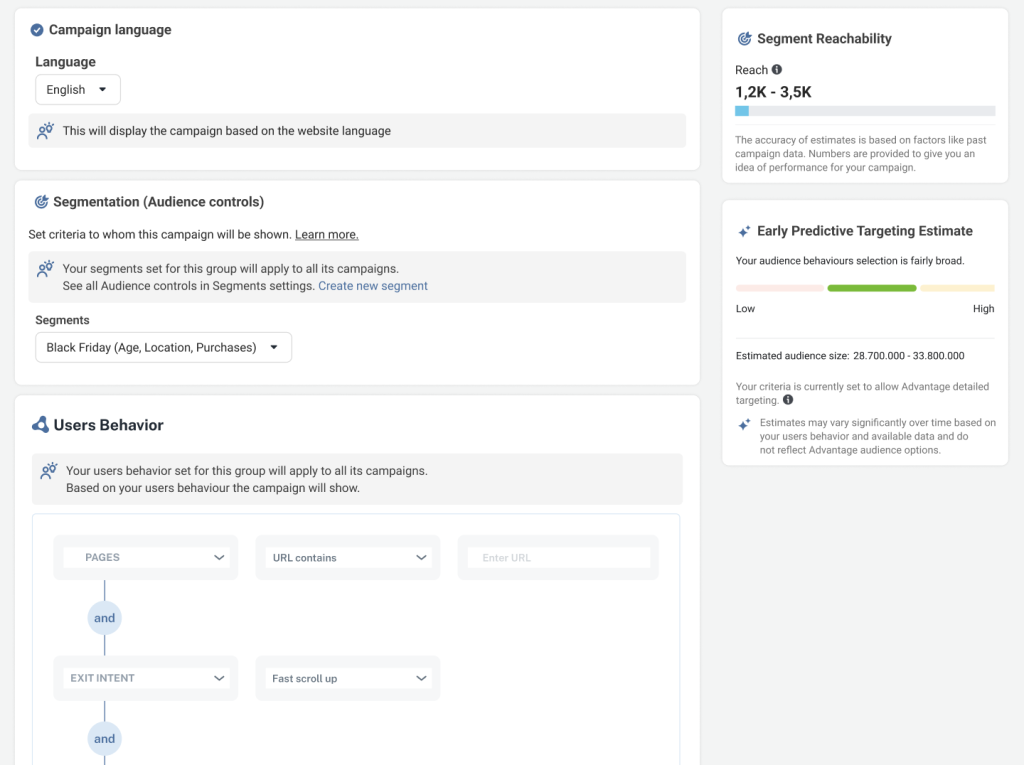Open the Fast scroll up dropdown
The width and height of the screenshot is (1024, 765).
[x=348, y=678]
